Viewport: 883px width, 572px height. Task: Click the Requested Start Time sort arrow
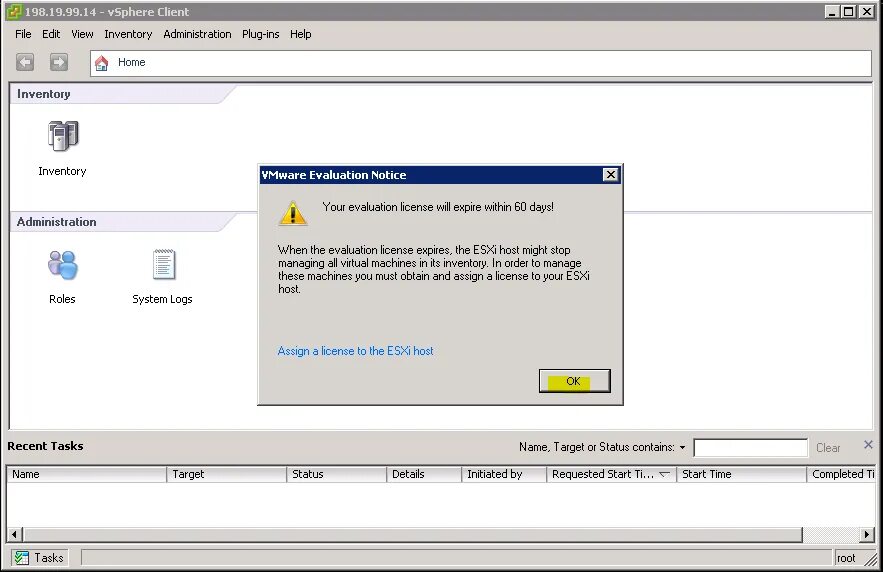click(665, 474)
